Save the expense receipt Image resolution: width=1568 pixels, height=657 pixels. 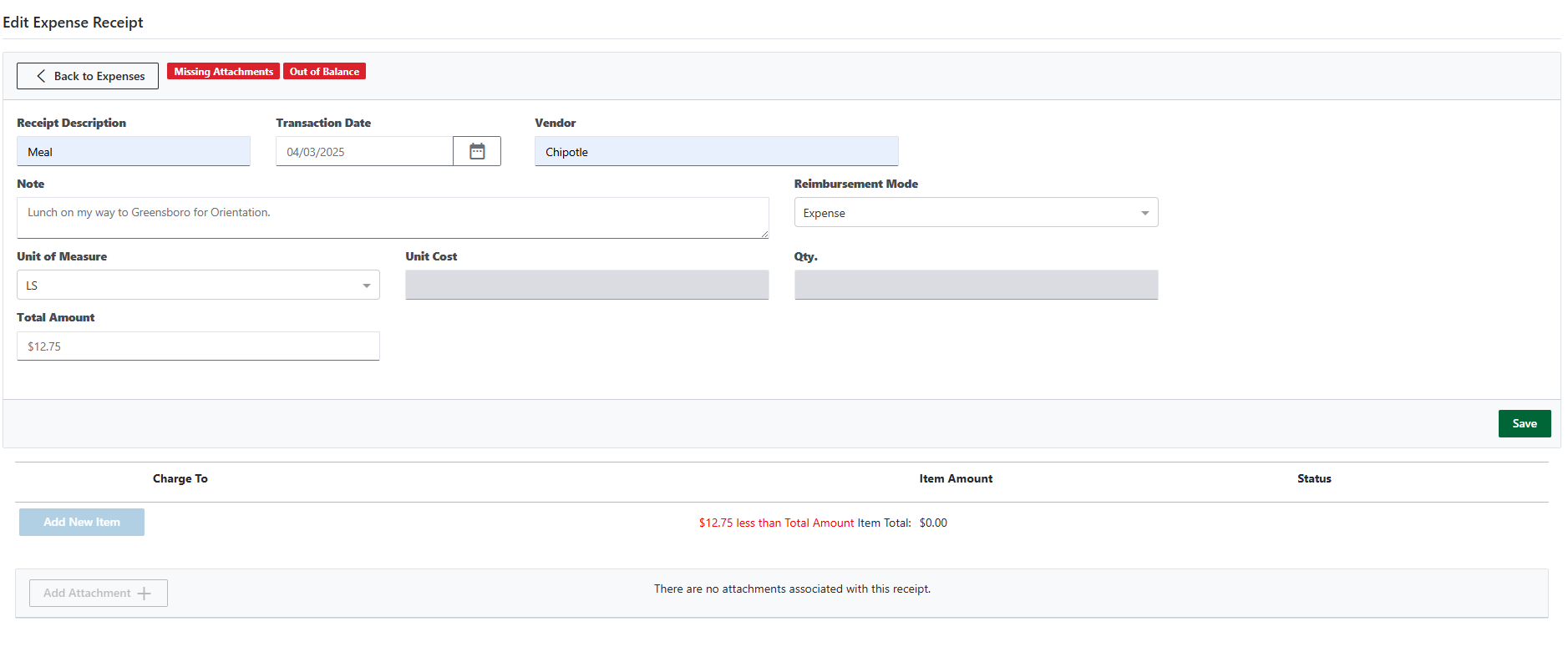coord(1524,423)
